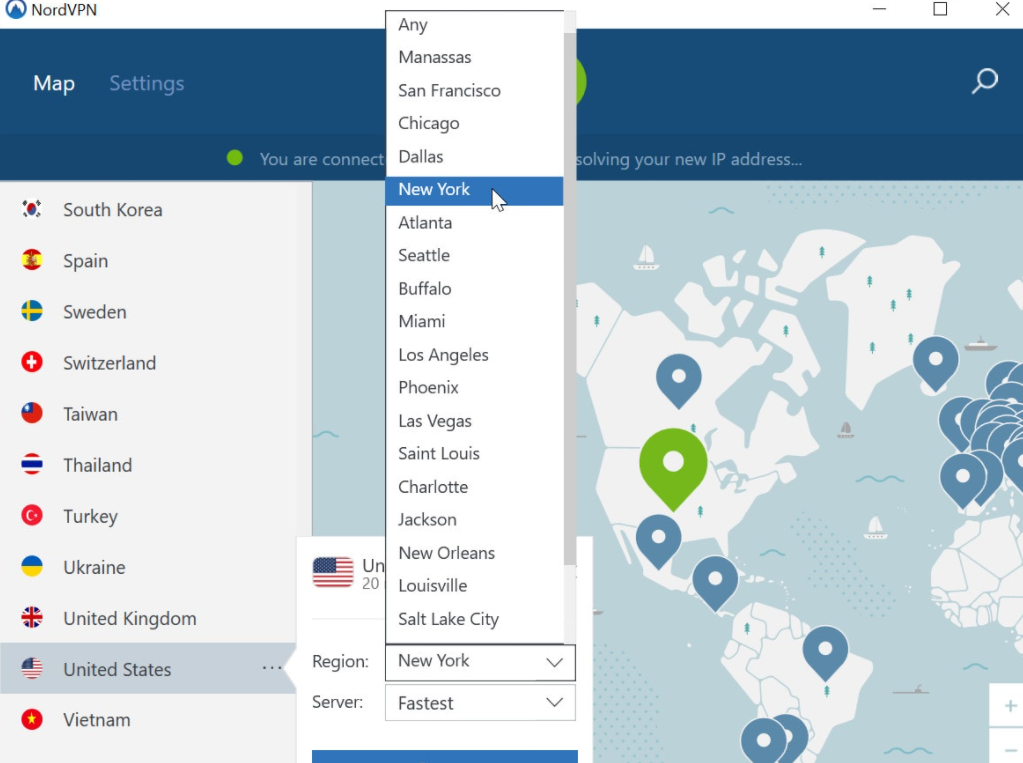Select Vietnam in country list

(x=147, y=720)
